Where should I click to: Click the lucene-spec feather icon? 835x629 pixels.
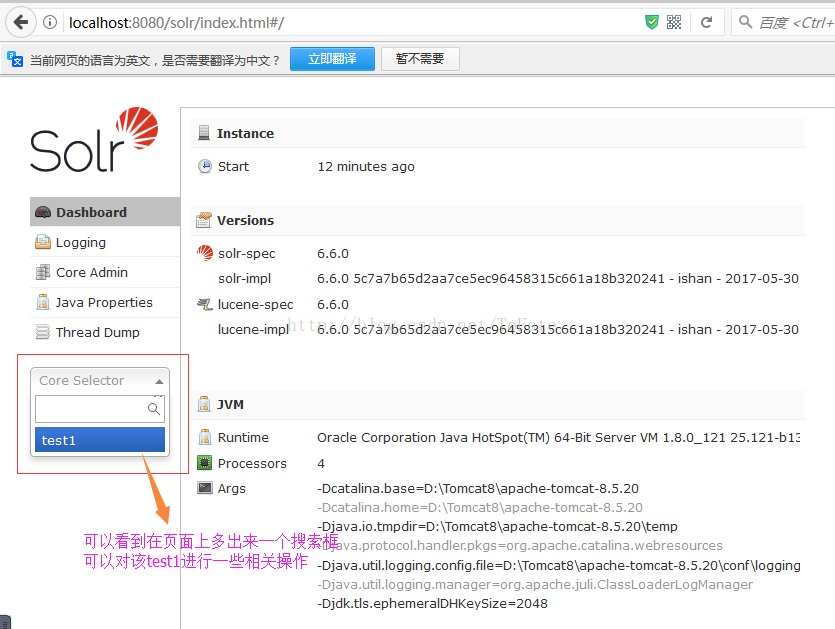pos(204,304)
